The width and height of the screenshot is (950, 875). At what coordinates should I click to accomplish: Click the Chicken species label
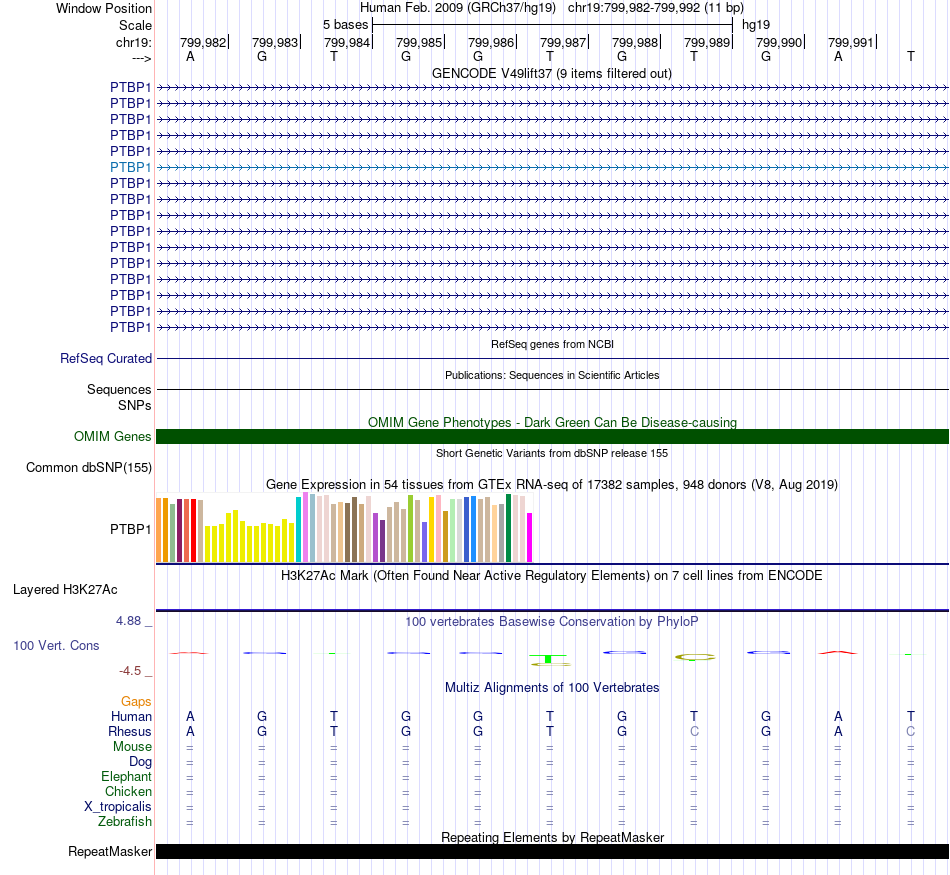click(x=128, y=791)
